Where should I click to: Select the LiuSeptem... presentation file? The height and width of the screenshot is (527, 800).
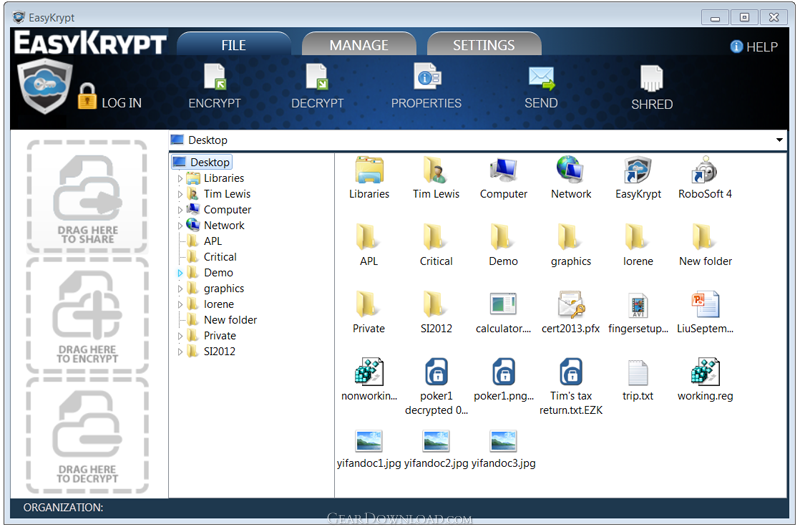pos(705,305)
